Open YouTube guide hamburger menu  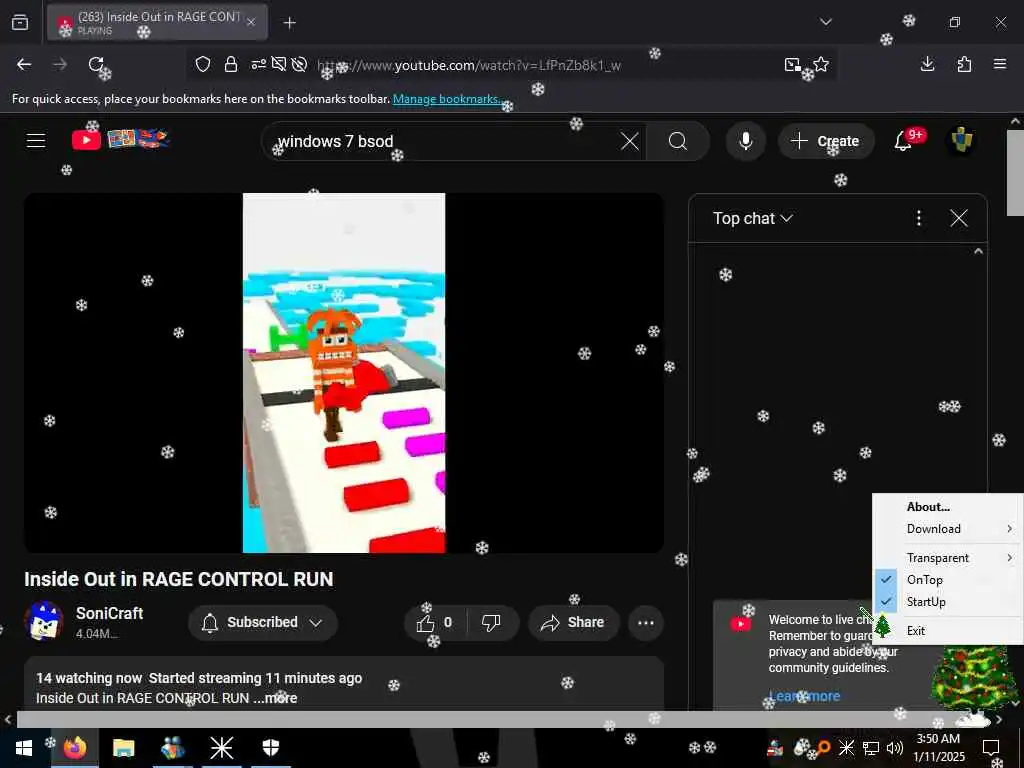(36, 140)
